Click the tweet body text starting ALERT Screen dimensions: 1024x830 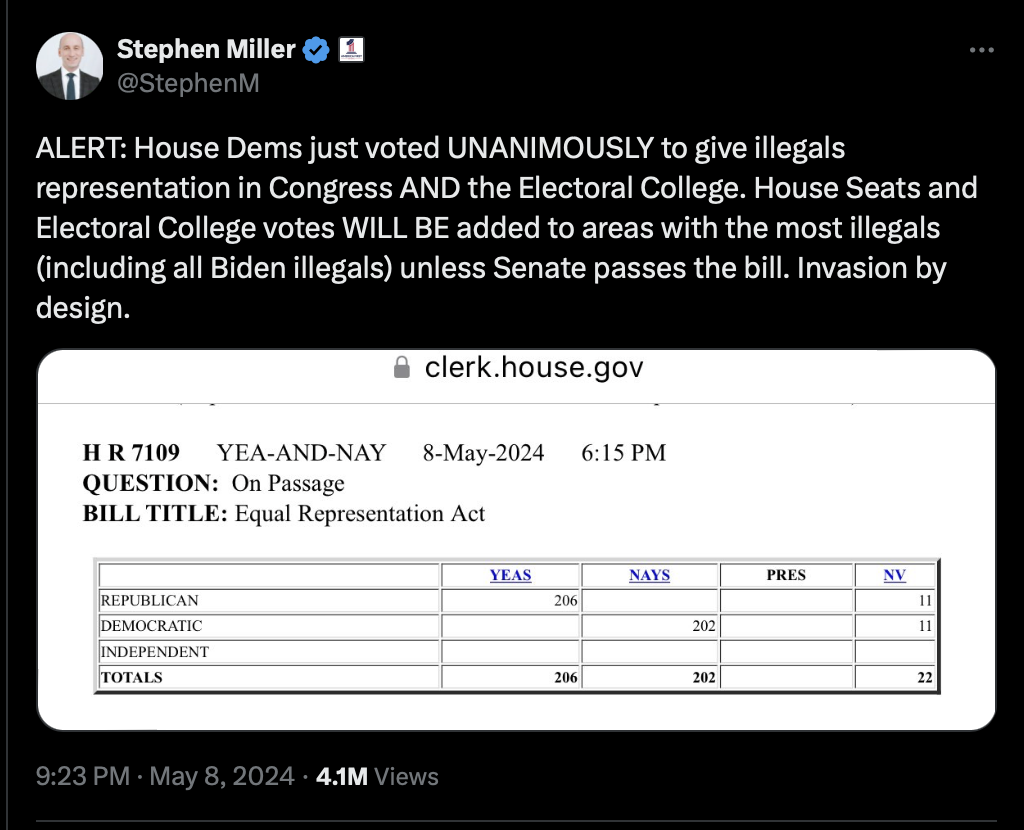click(x=506, y=228)
